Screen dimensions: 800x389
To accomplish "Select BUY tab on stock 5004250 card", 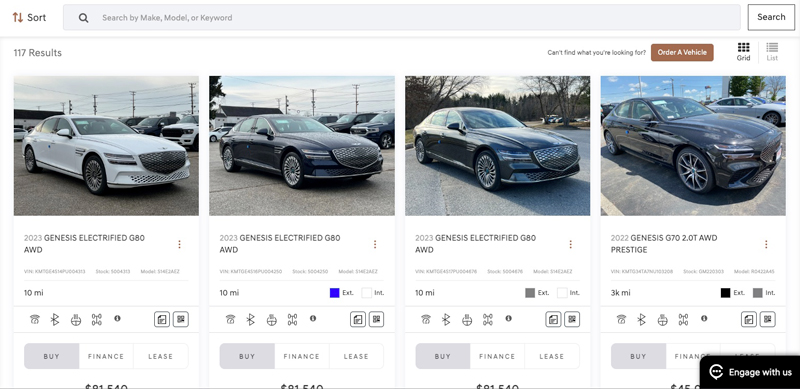I will click(x=247, y=356).
